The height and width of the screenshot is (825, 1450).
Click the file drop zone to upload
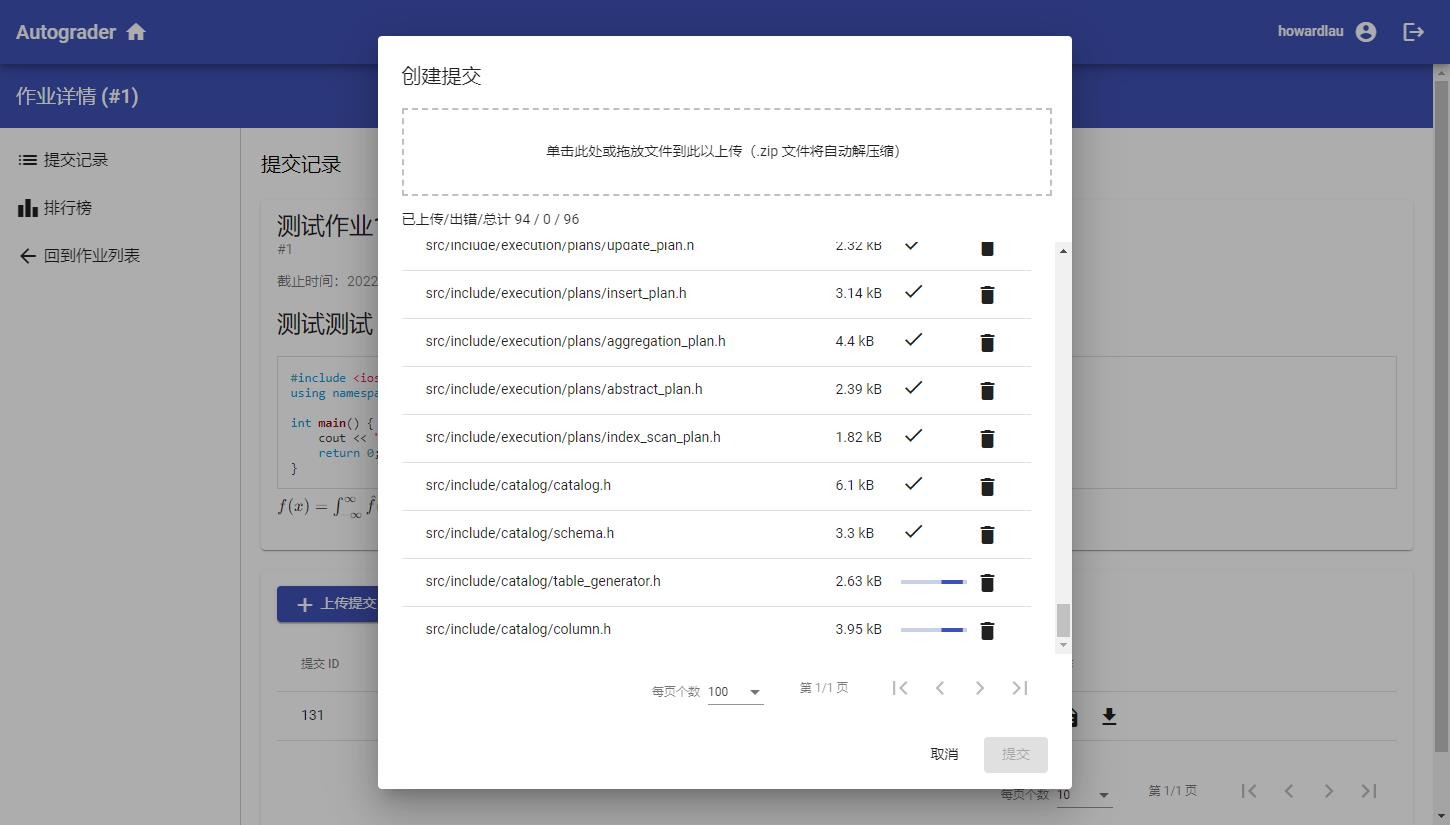click(727, 152)
